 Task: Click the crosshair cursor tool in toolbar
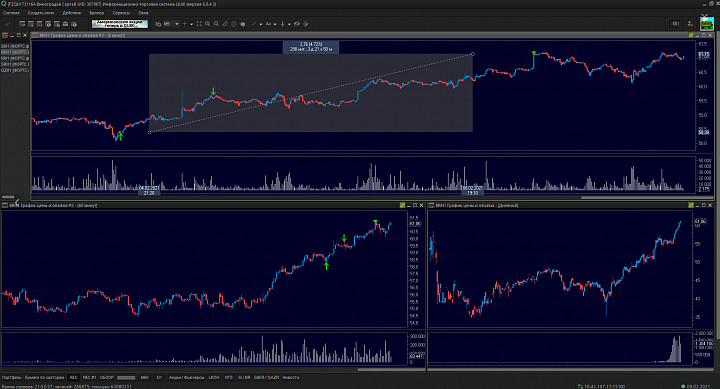click(x=185, y=23)
